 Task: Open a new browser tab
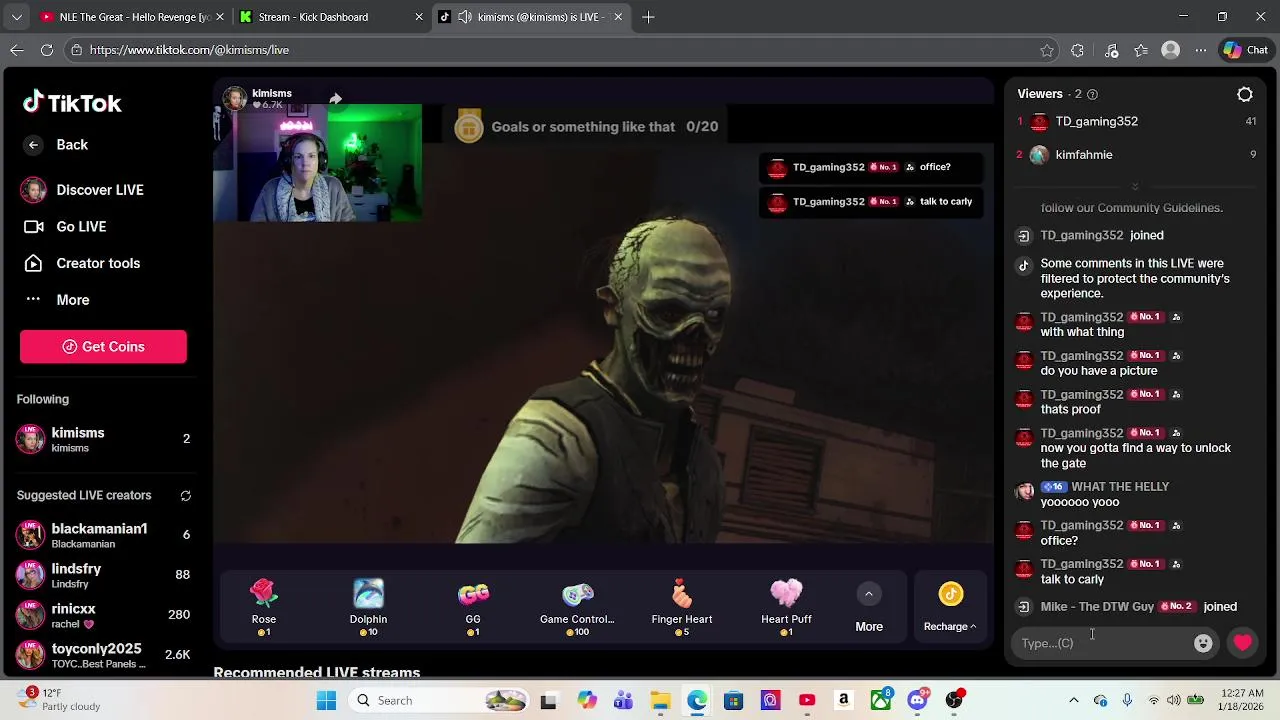click(x=648, y=17)
